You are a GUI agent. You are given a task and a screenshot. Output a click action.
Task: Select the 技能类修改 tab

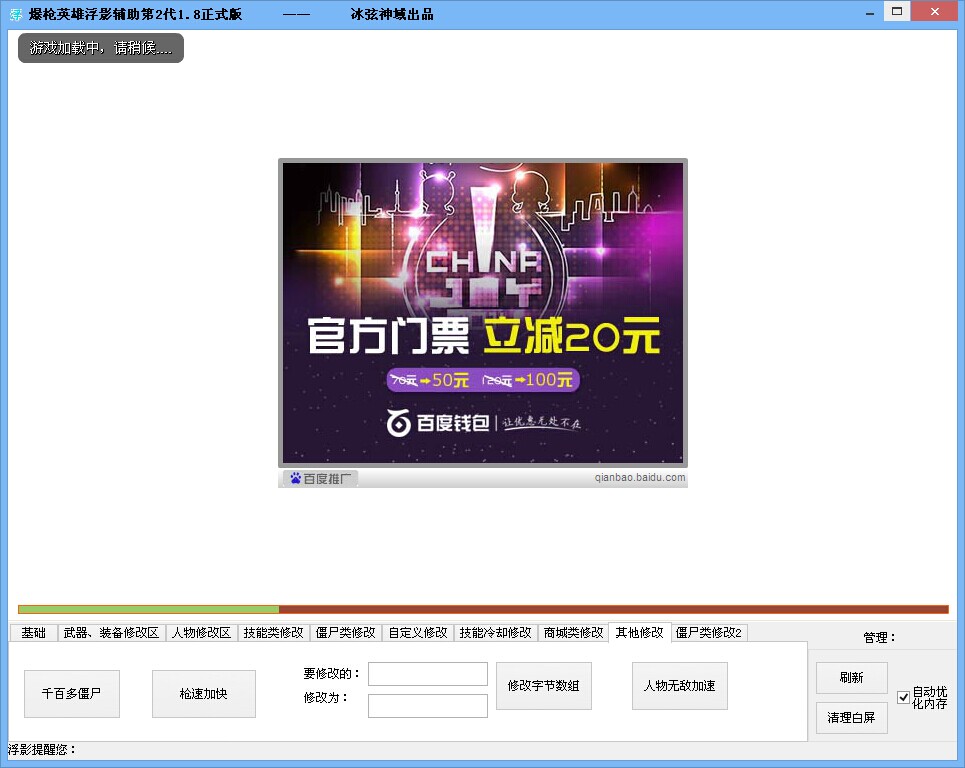coord(273,633)
